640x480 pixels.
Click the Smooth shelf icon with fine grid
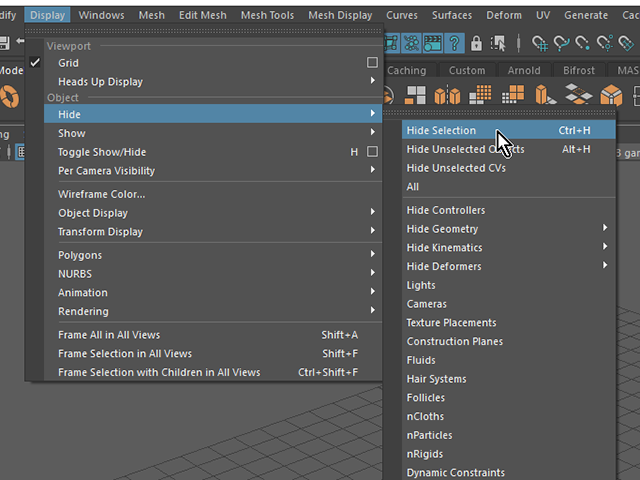tap(480, 95)
